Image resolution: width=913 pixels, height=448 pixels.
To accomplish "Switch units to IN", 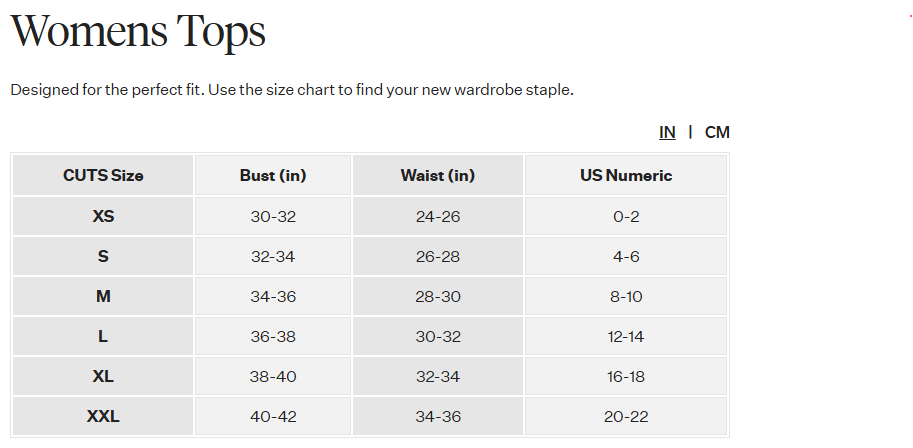I will point(667,132).
